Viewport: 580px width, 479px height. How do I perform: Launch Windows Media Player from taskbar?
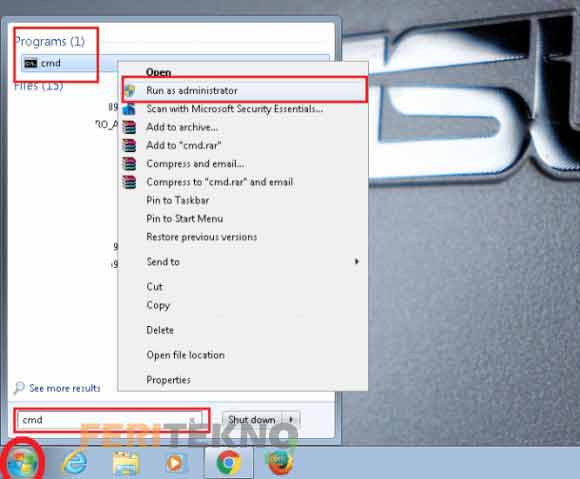coord(175,462)
